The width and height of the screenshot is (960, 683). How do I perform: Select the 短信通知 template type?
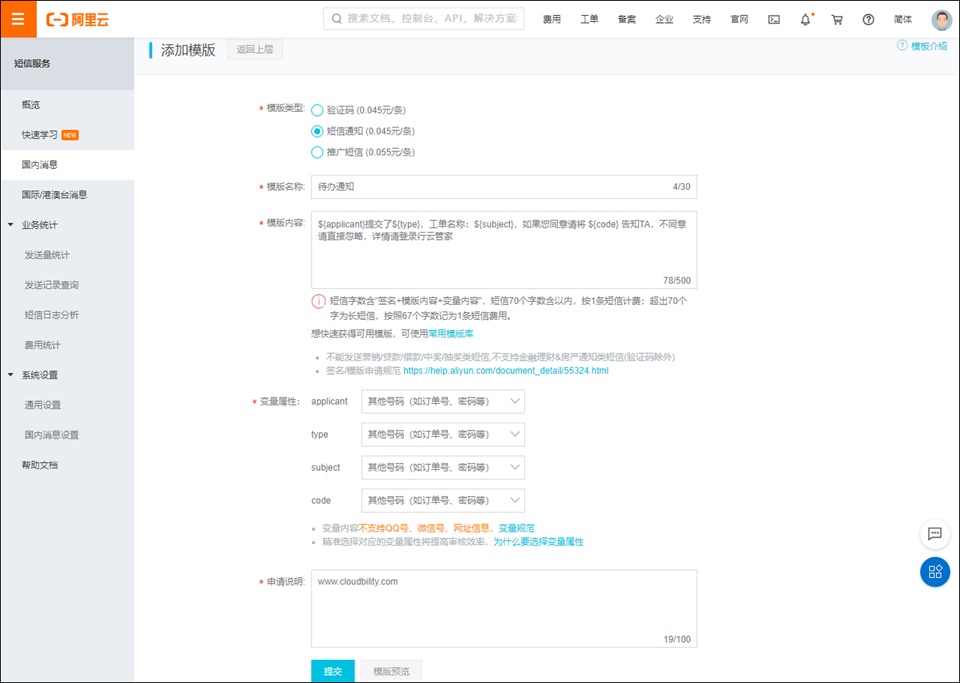coord(317,131)
